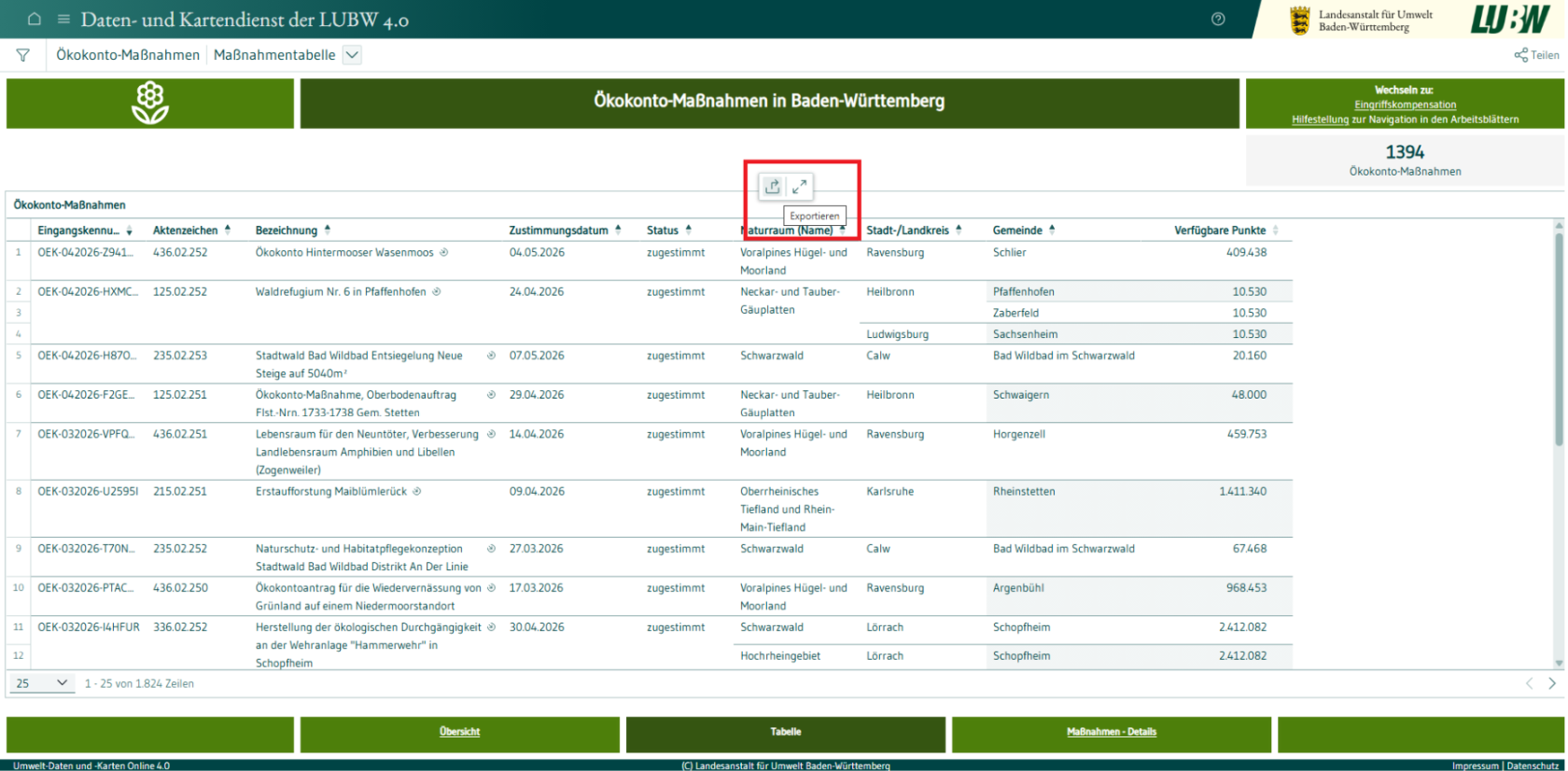This screenshot has width=1568, height=771.
Task: Open link icon beside Naturschutz- und Habitatpflegekonzeption
Action: (491, 549)
